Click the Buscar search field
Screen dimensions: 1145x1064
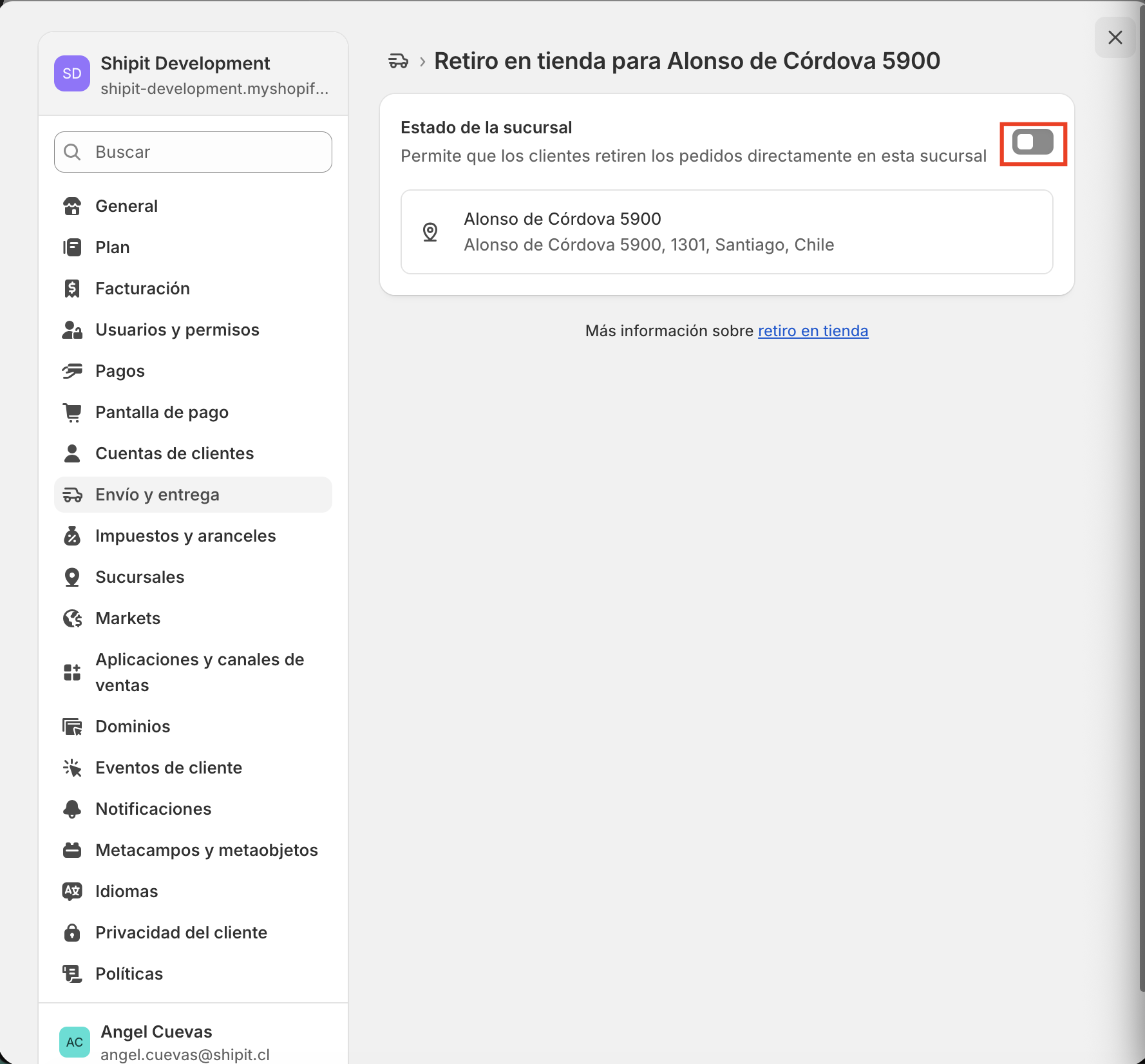click(x=193, y=152)
